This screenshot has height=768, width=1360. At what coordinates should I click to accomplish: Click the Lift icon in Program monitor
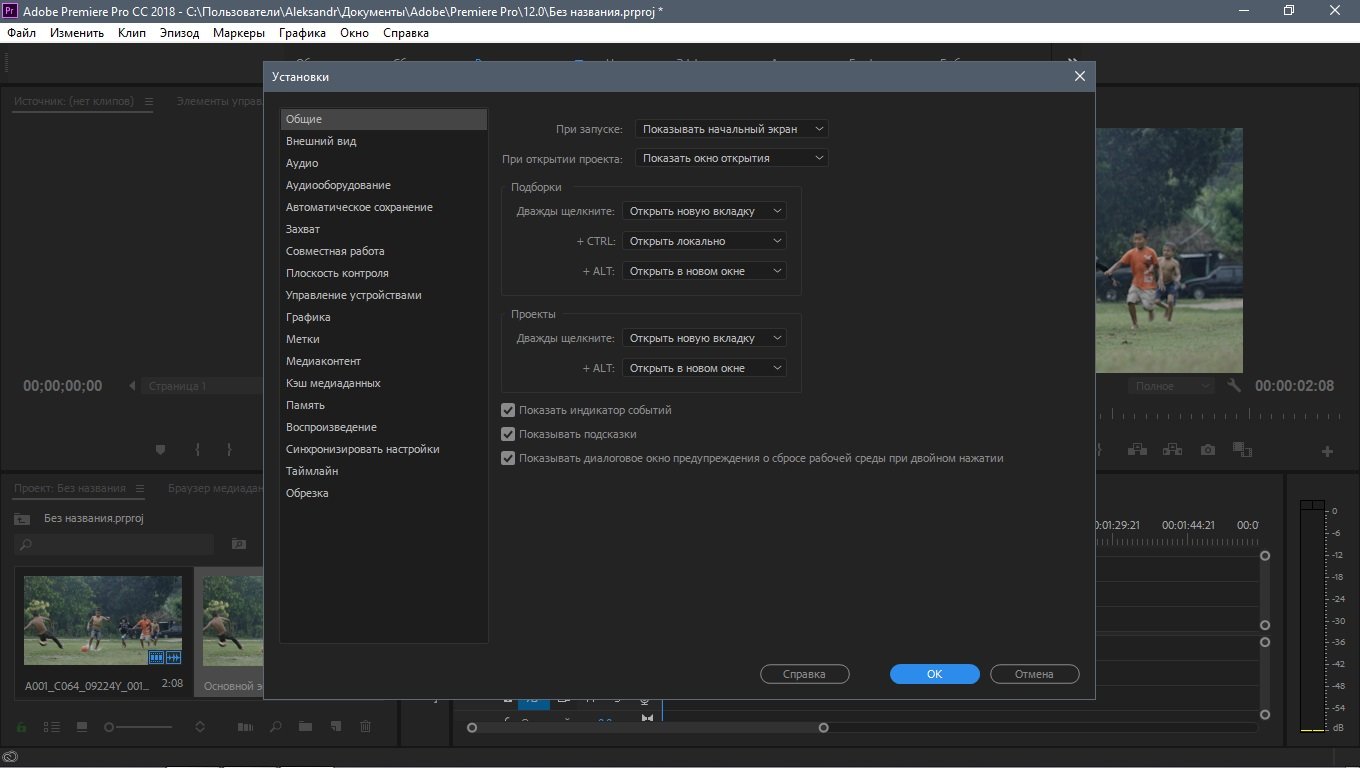point(1137,450)
